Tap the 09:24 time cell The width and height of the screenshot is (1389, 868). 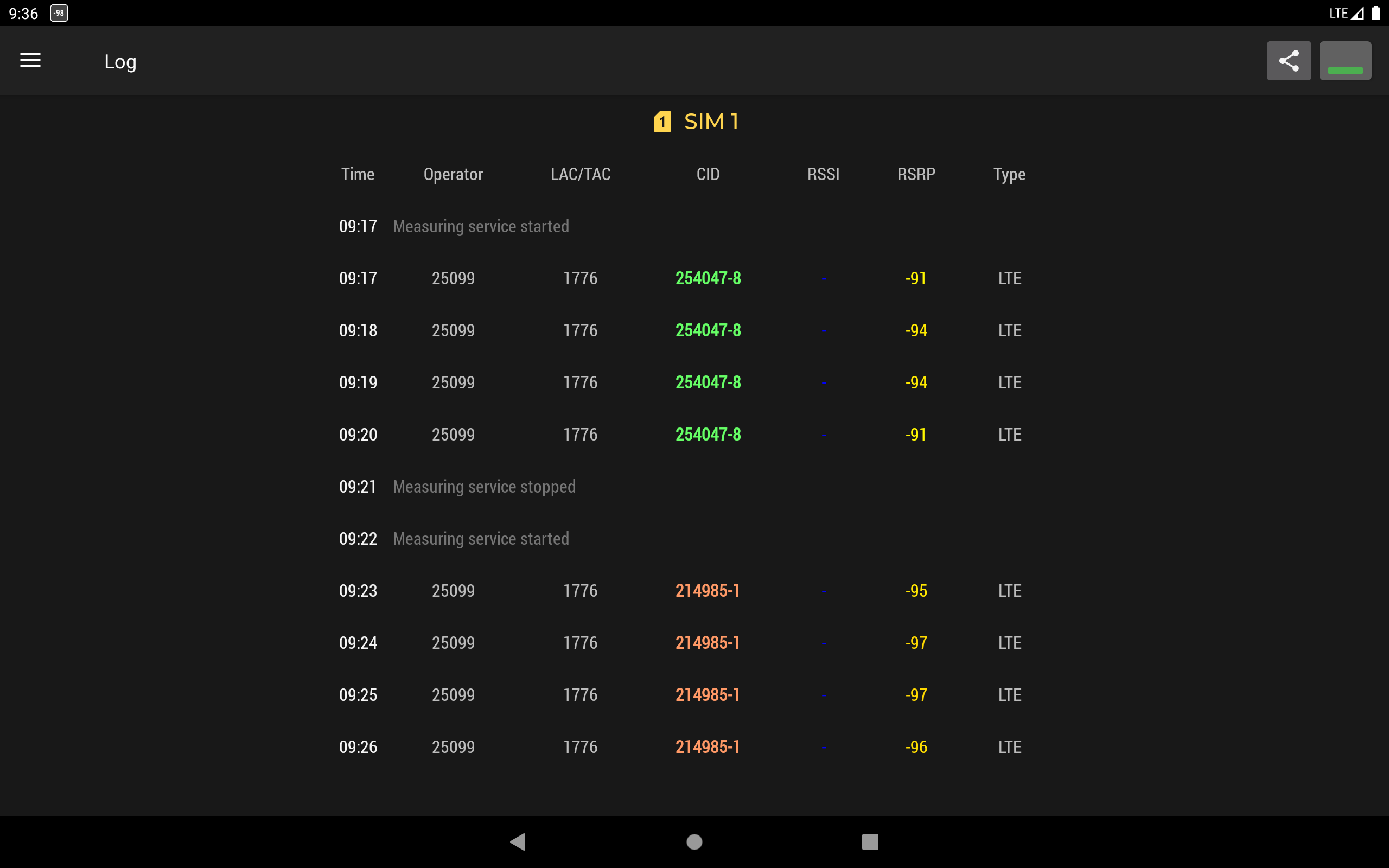[x=358, y=643]
